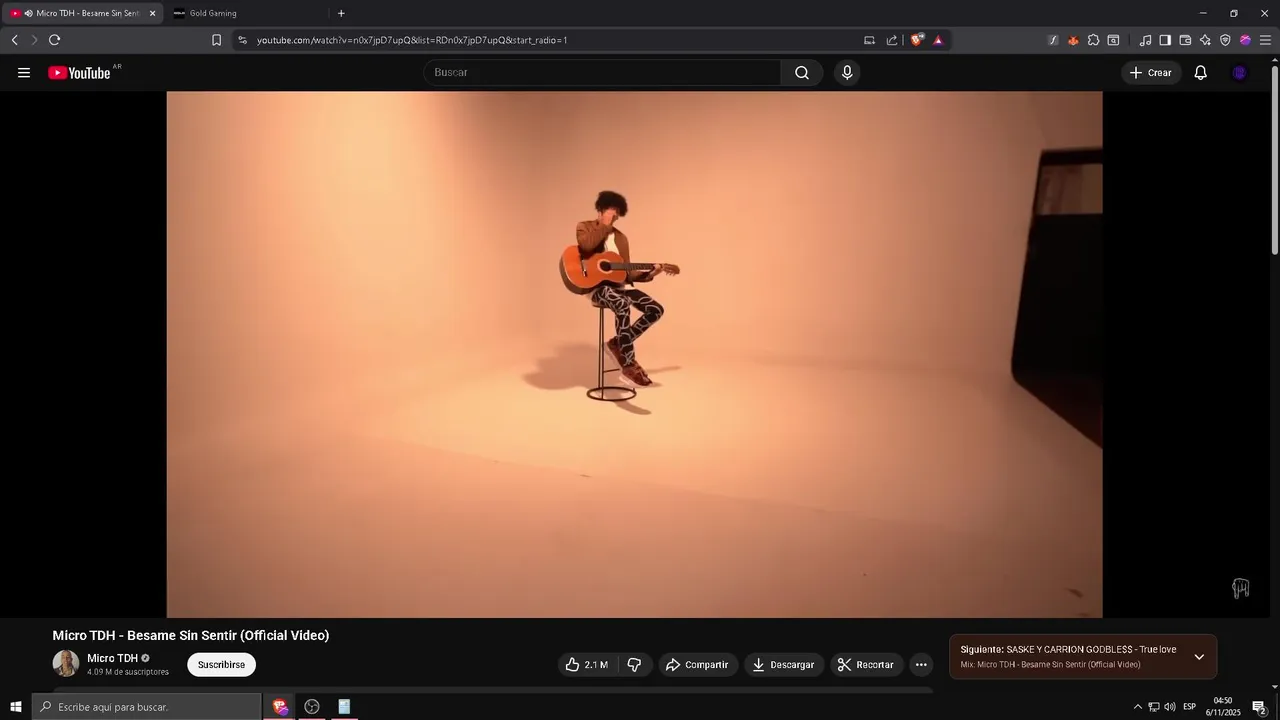Like the video with 2.1 M likes
Viewport: 1280px width, 720px height.
click(586, 665)
